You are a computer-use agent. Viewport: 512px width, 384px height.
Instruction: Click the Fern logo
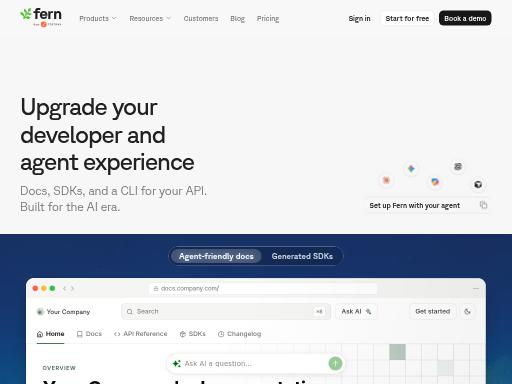click(41, 17)
